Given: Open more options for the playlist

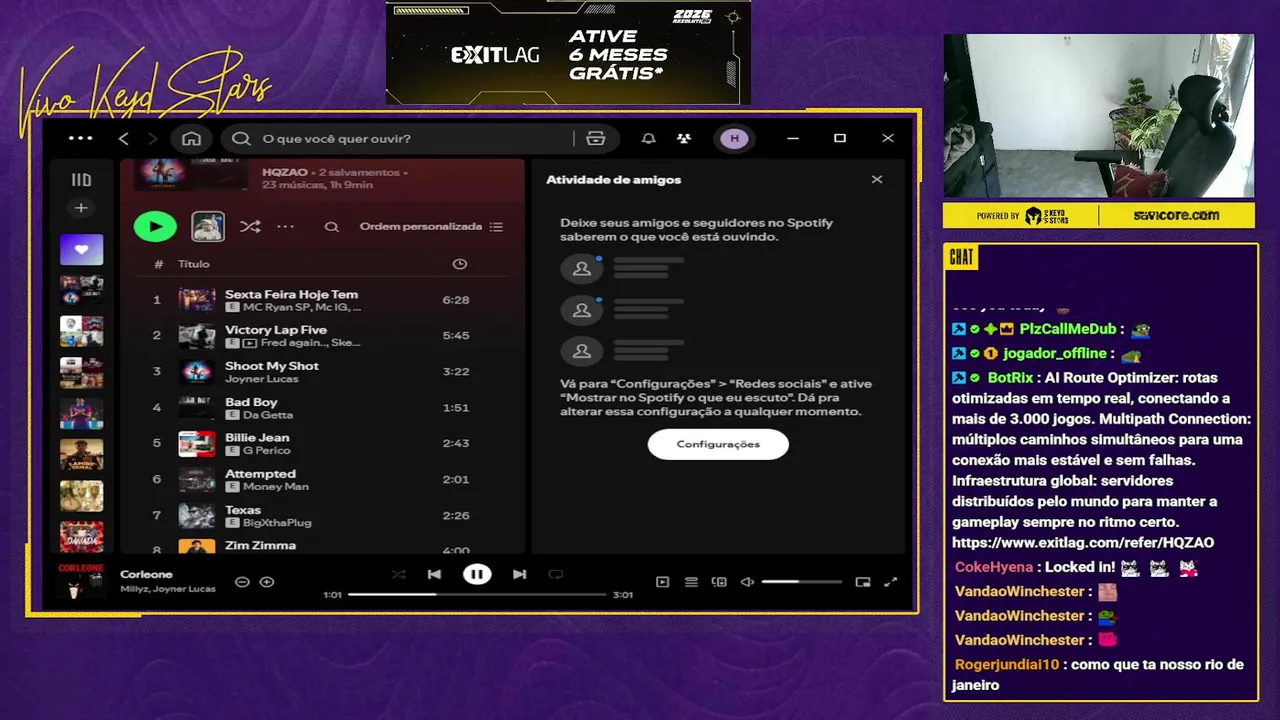Looking at the screenshot, I should pos(286,226).
